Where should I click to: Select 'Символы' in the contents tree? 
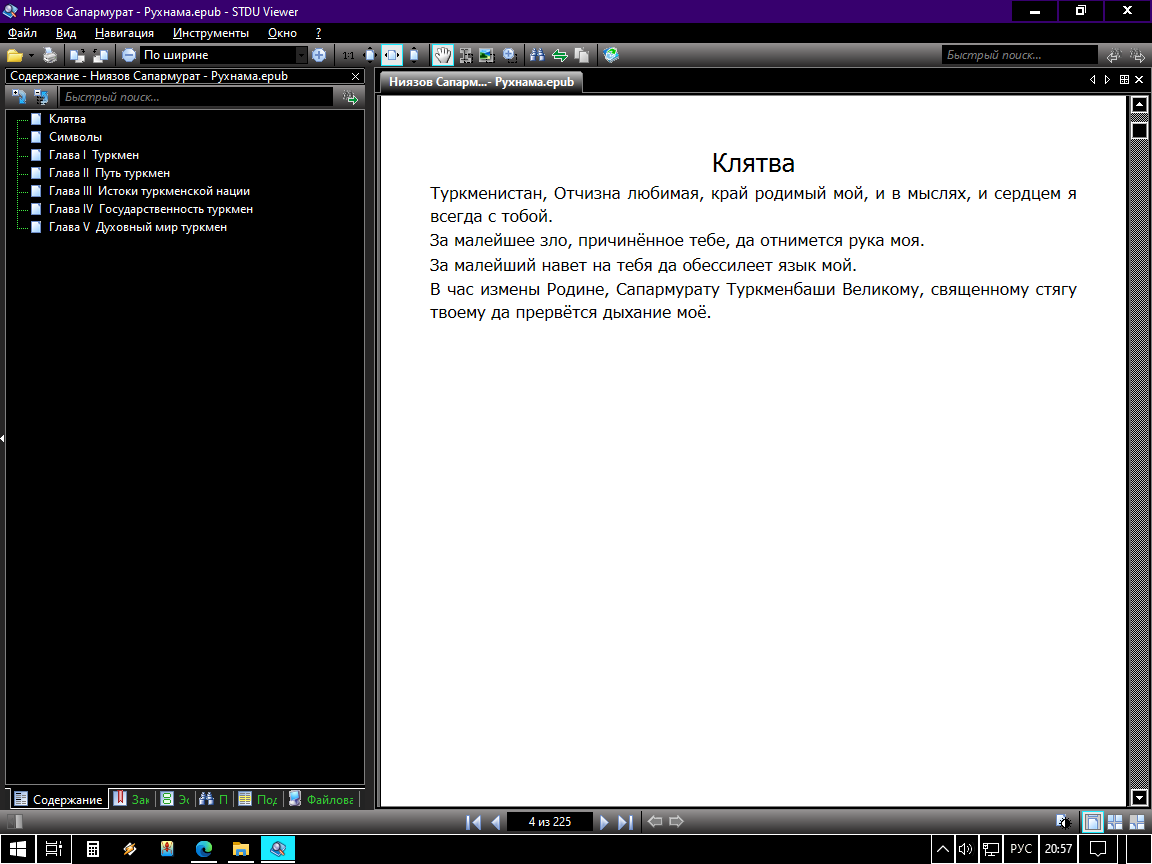(x=75, y=137)
